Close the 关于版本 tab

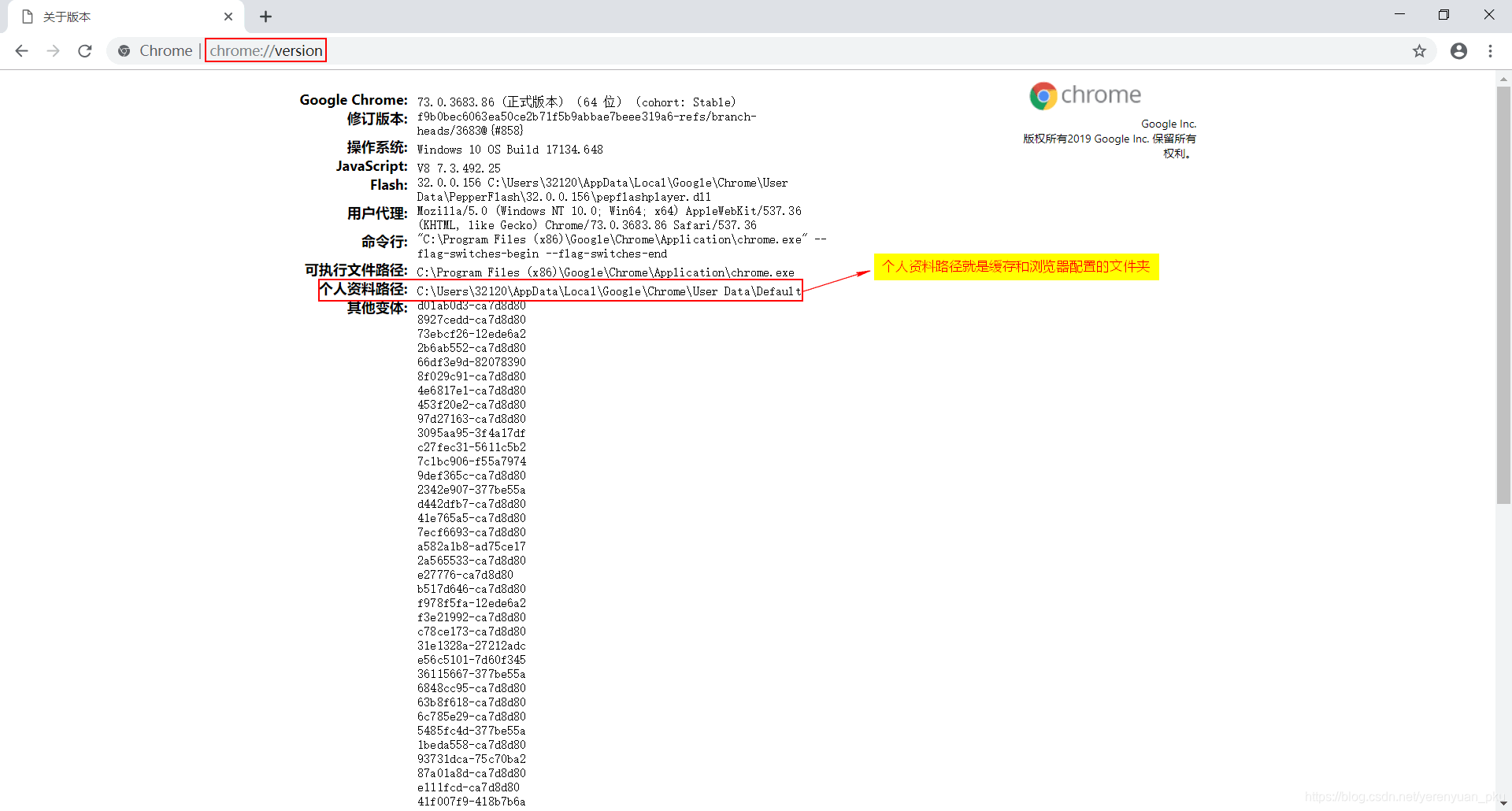(228, 16)
